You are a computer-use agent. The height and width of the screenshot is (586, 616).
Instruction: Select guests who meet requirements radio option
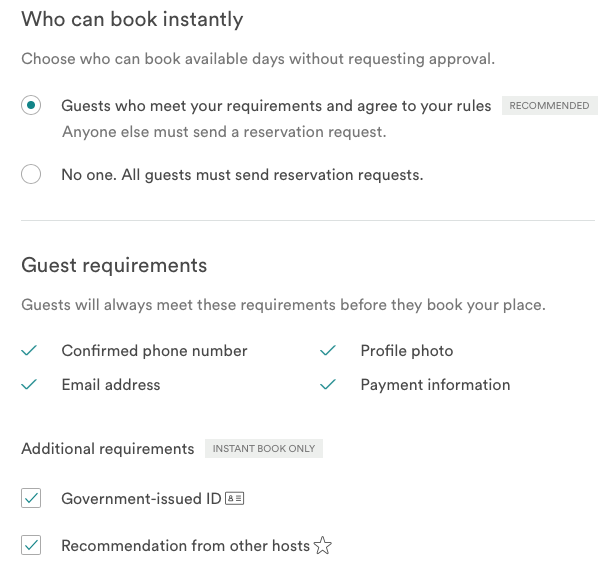tap(31, 105)
